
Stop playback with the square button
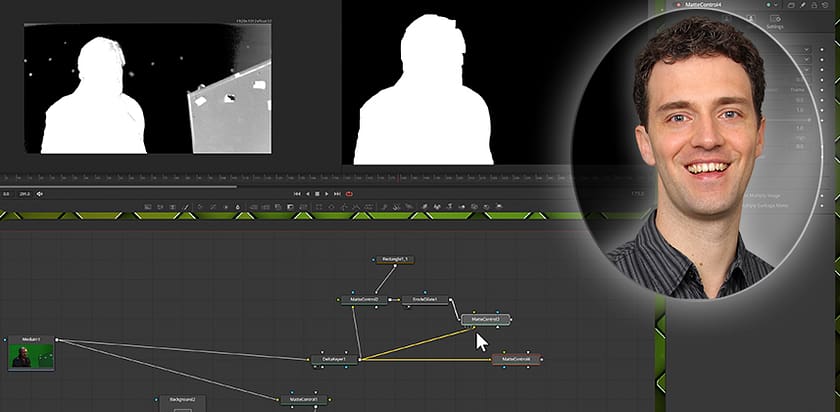click(317, 194)
